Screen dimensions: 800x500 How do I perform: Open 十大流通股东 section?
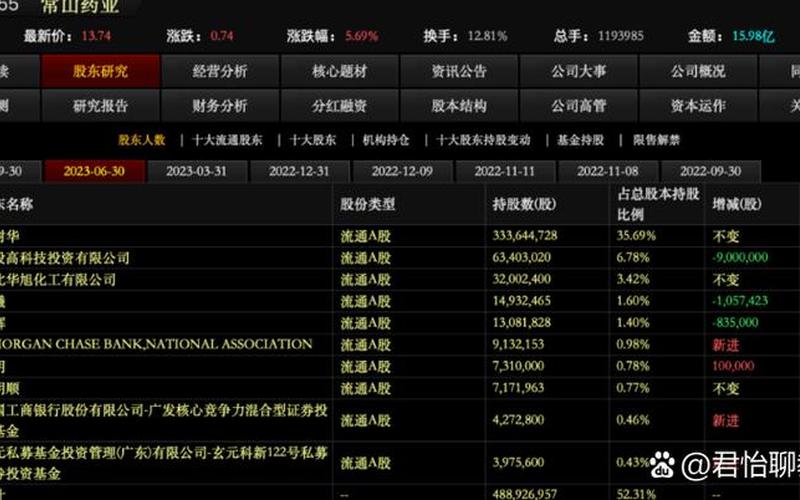pos(227,140)
